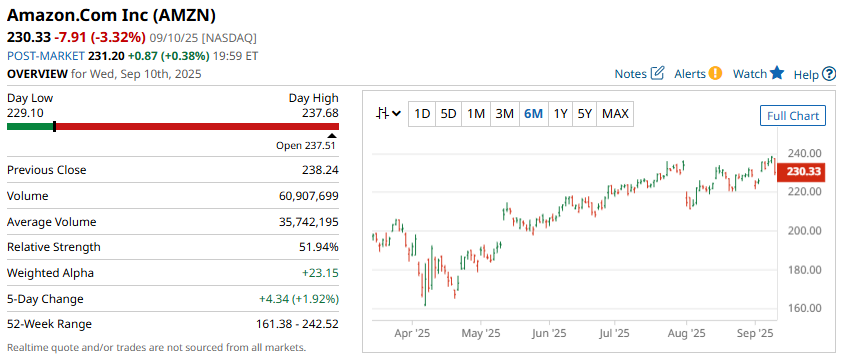The width and height of the screenshot is (847, 364).
Task: Select the 6M chart period
Action: (x=533, y=114)
